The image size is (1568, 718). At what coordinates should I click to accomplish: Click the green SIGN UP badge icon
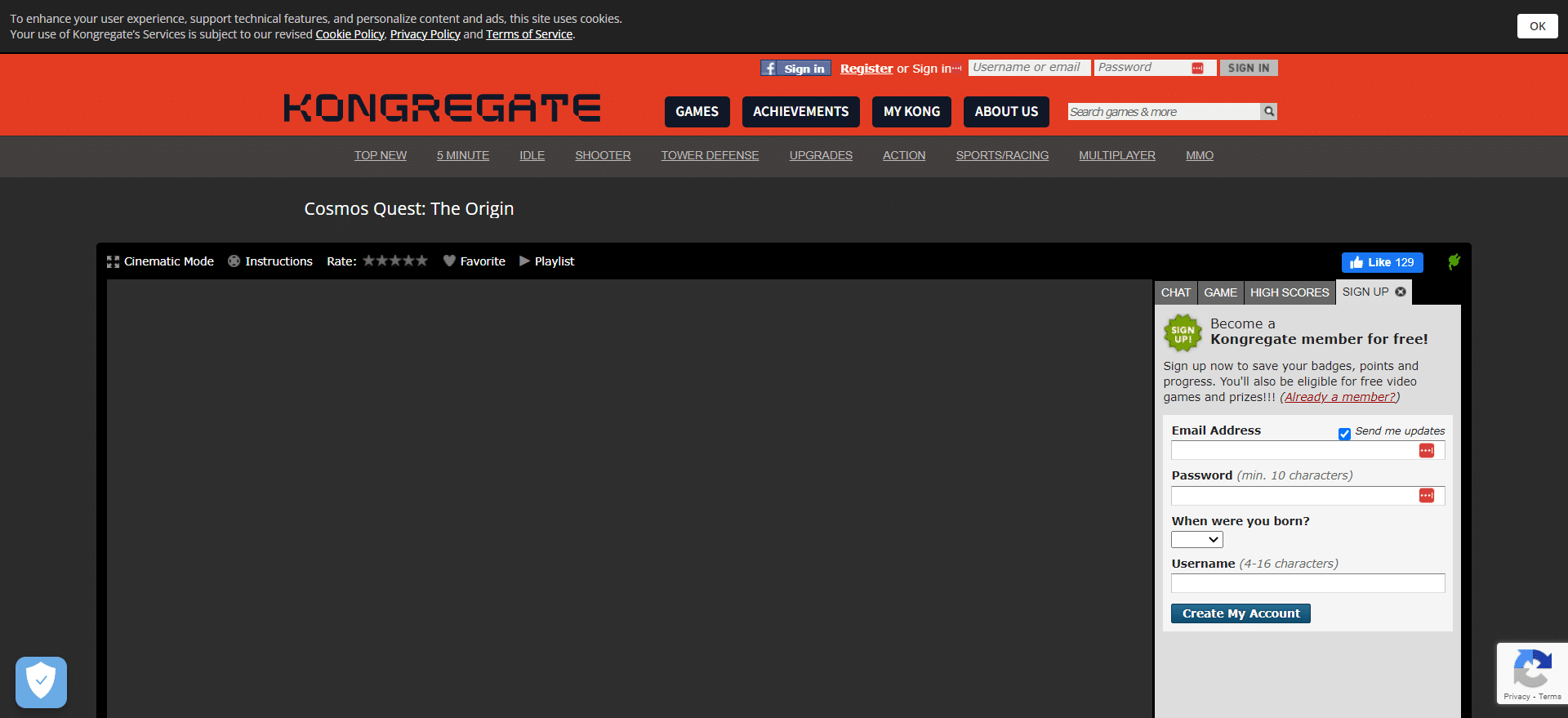click(1183, 333)
